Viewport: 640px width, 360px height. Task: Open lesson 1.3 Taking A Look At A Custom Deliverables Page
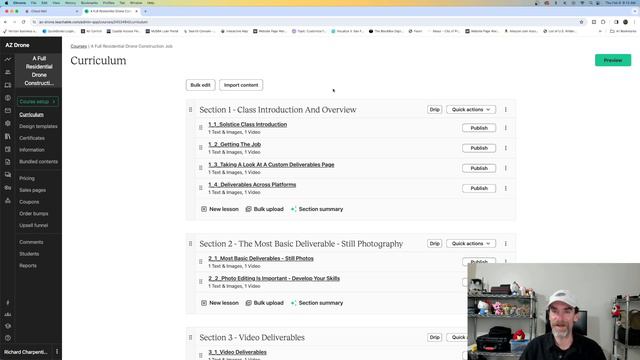pyautogui.click(x=271, y=164)
